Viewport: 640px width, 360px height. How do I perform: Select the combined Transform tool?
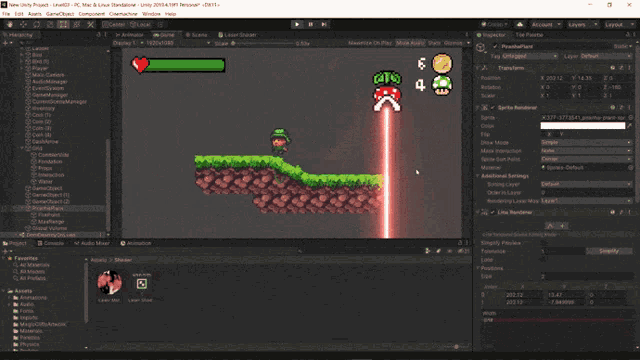coord(77,24)
